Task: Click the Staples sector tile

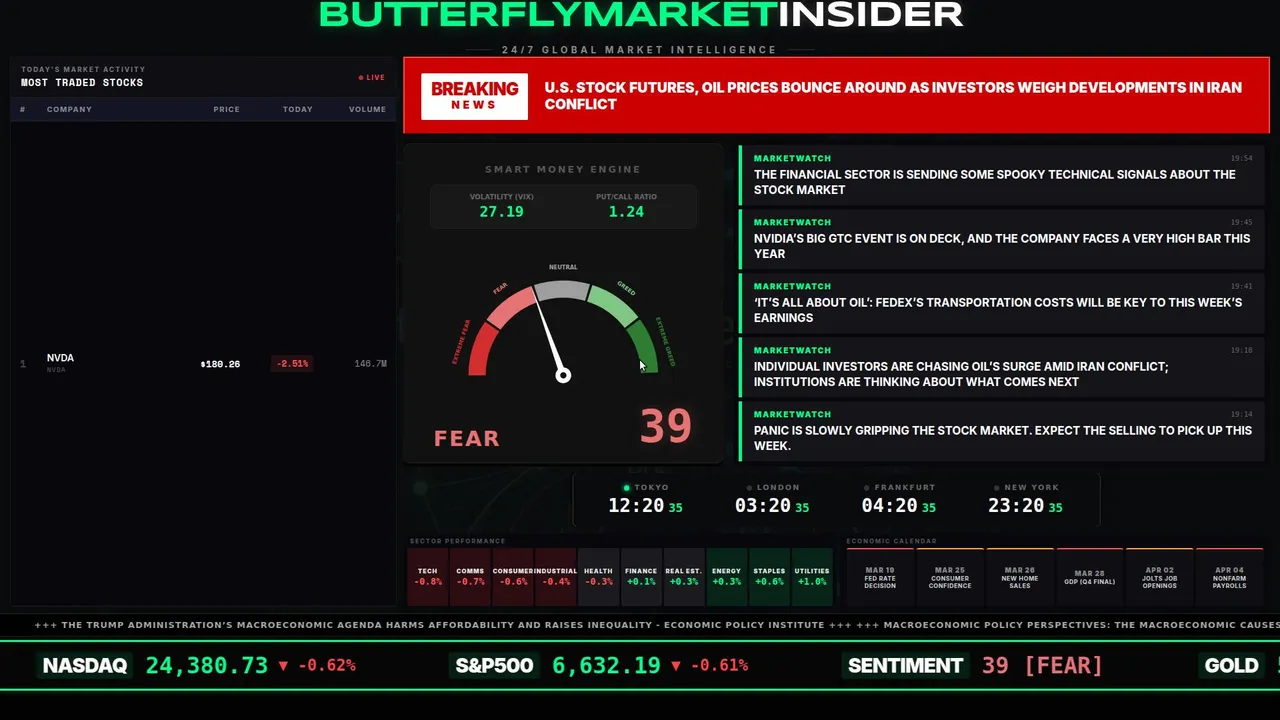Action: 769,577
